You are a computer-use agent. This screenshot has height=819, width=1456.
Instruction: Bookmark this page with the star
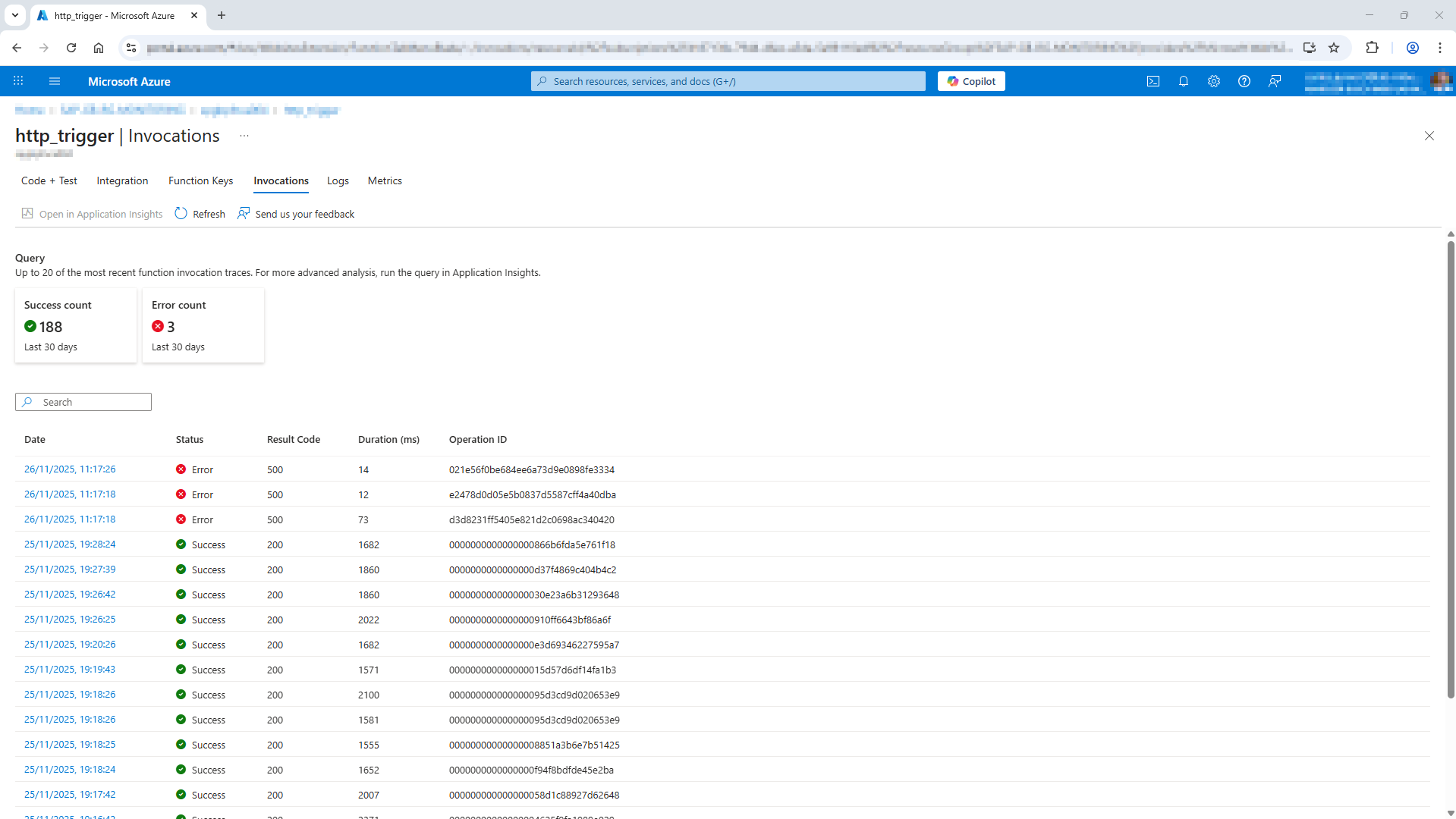pos(1334,48)
